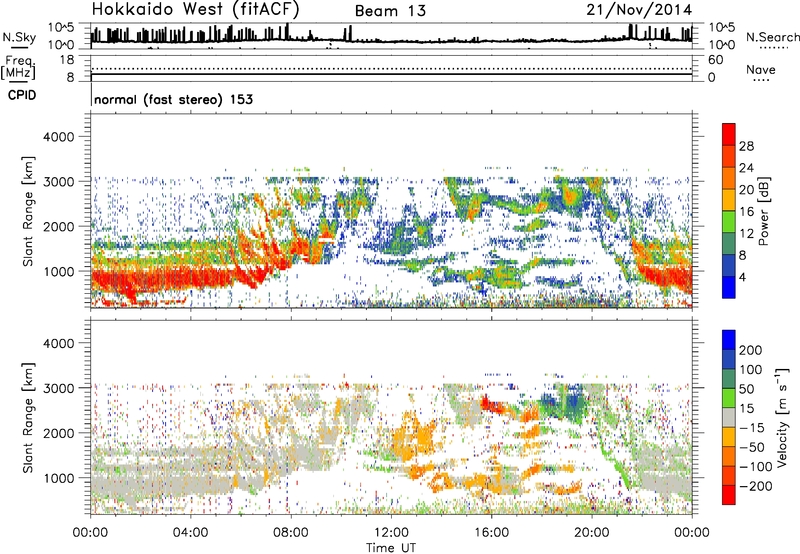The width and height of the screenshot is (800, 554).
Task: Click the 'CPID' row label
Action: (22, 95)
